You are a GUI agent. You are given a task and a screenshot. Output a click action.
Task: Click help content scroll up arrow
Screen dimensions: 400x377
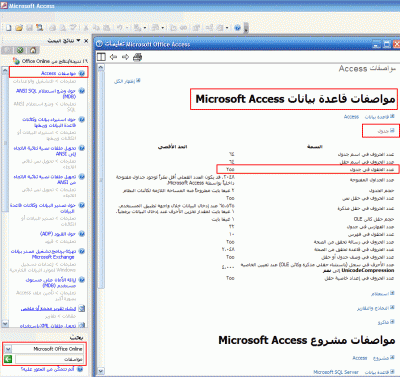click(x=101, y=68)
